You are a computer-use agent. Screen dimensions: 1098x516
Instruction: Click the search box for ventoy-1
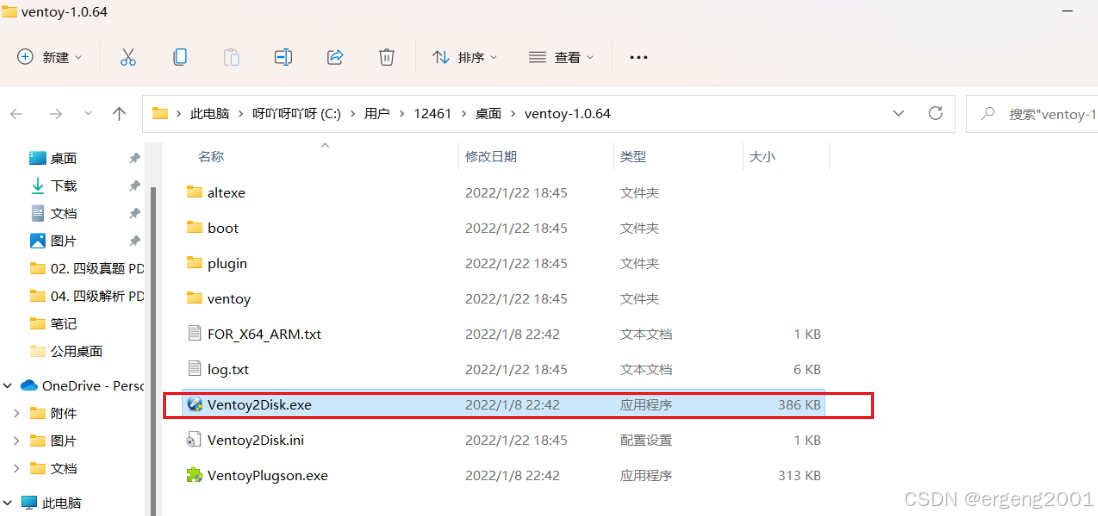coord(1031,113)
